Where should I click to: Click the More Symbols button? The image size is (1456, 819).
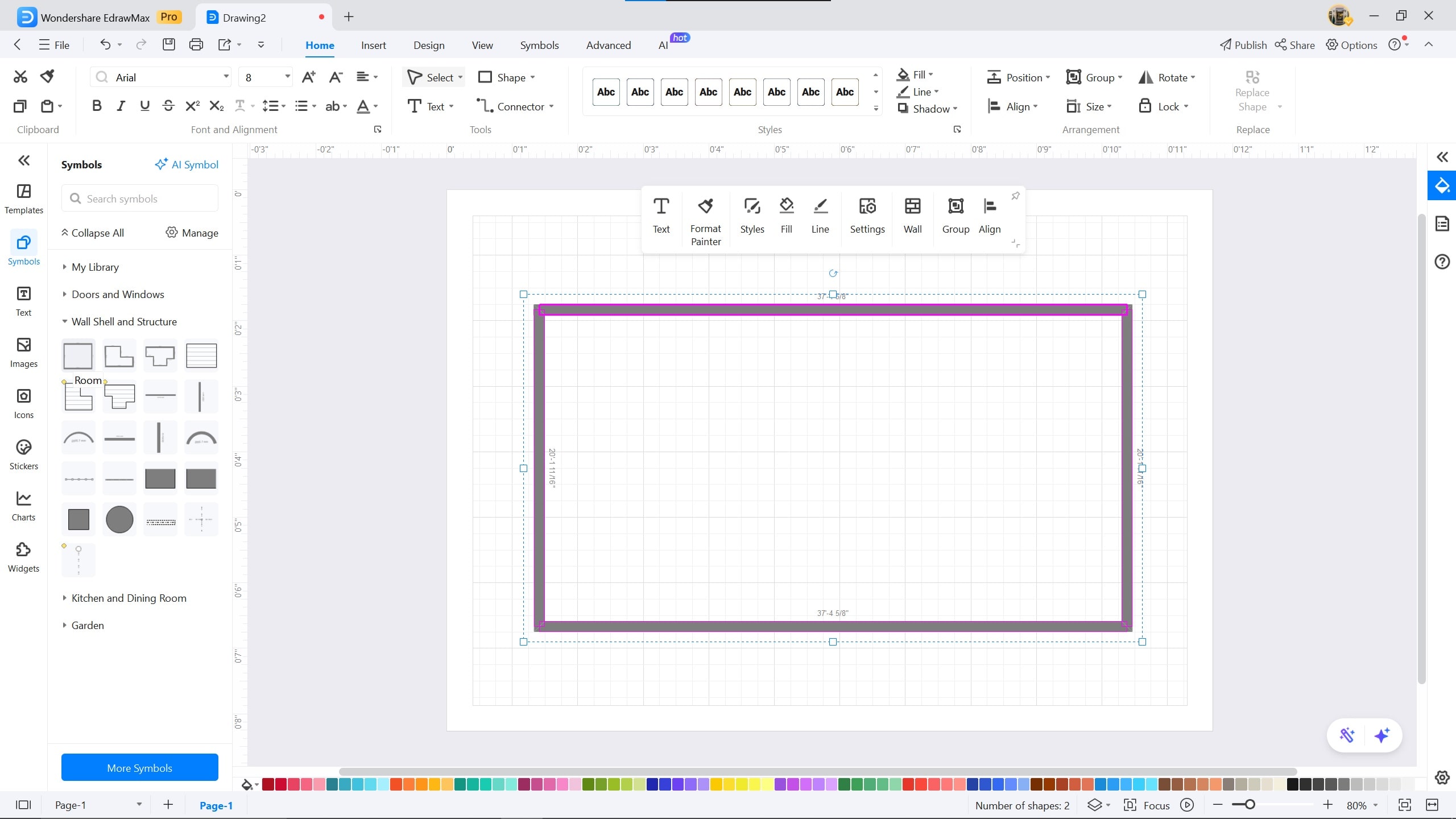[x=139, y=768]
